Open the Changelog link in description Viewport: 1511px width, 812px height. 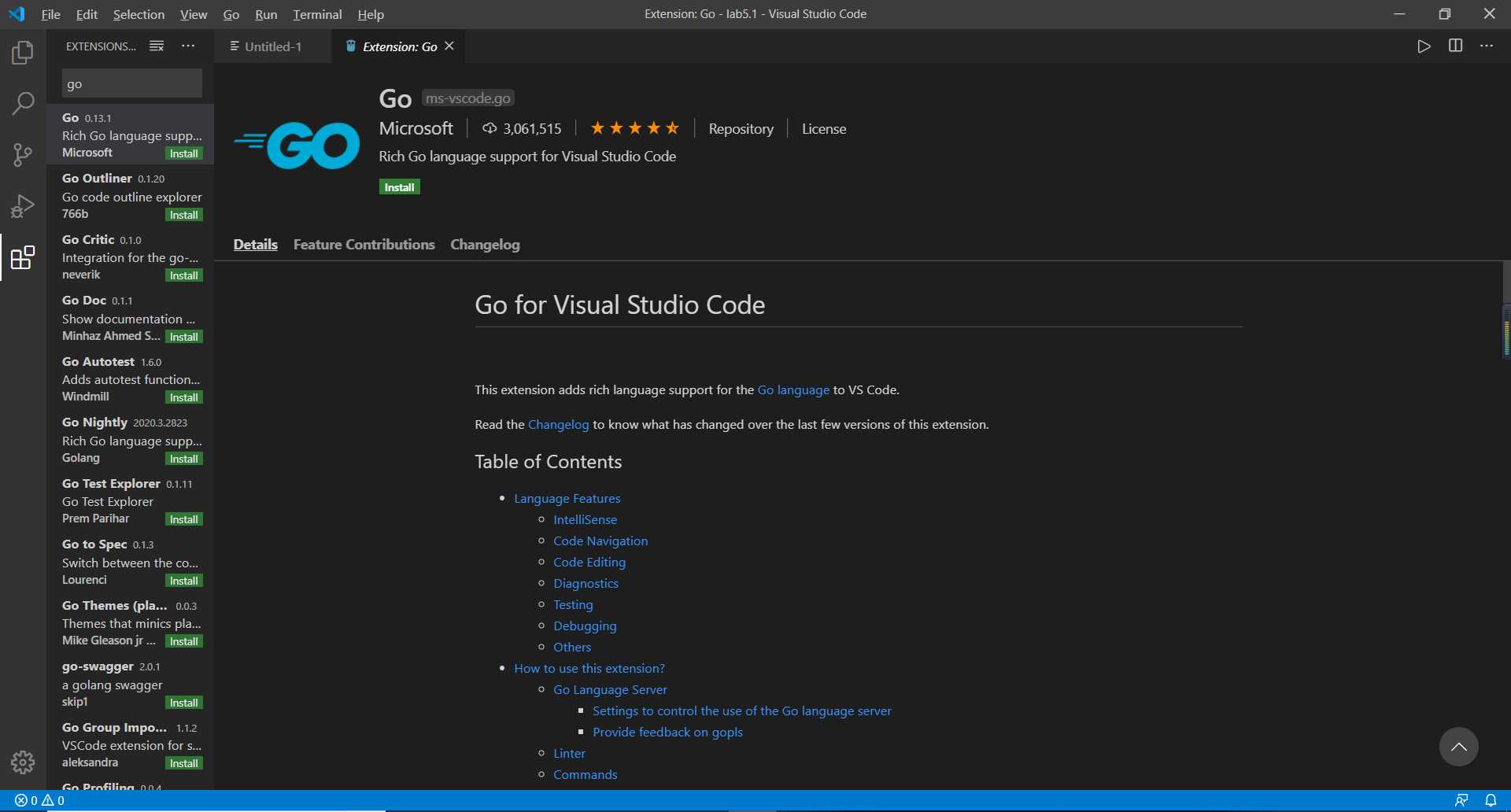[558, 424]
